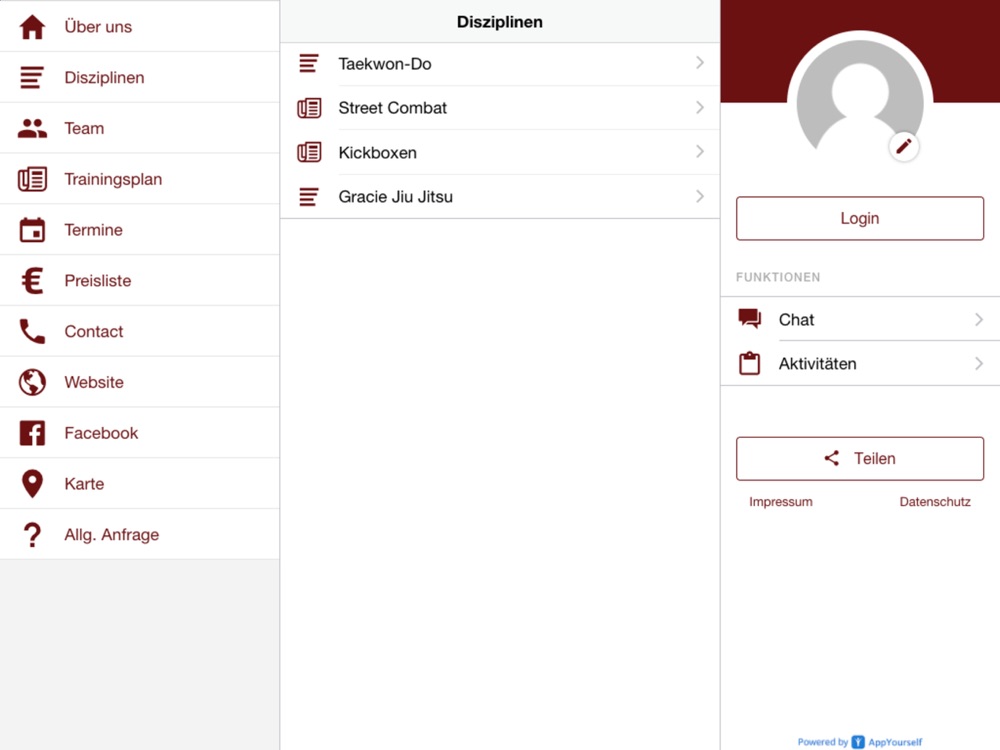Open the Powered by AppYourself link

click(x=860, y=742)
